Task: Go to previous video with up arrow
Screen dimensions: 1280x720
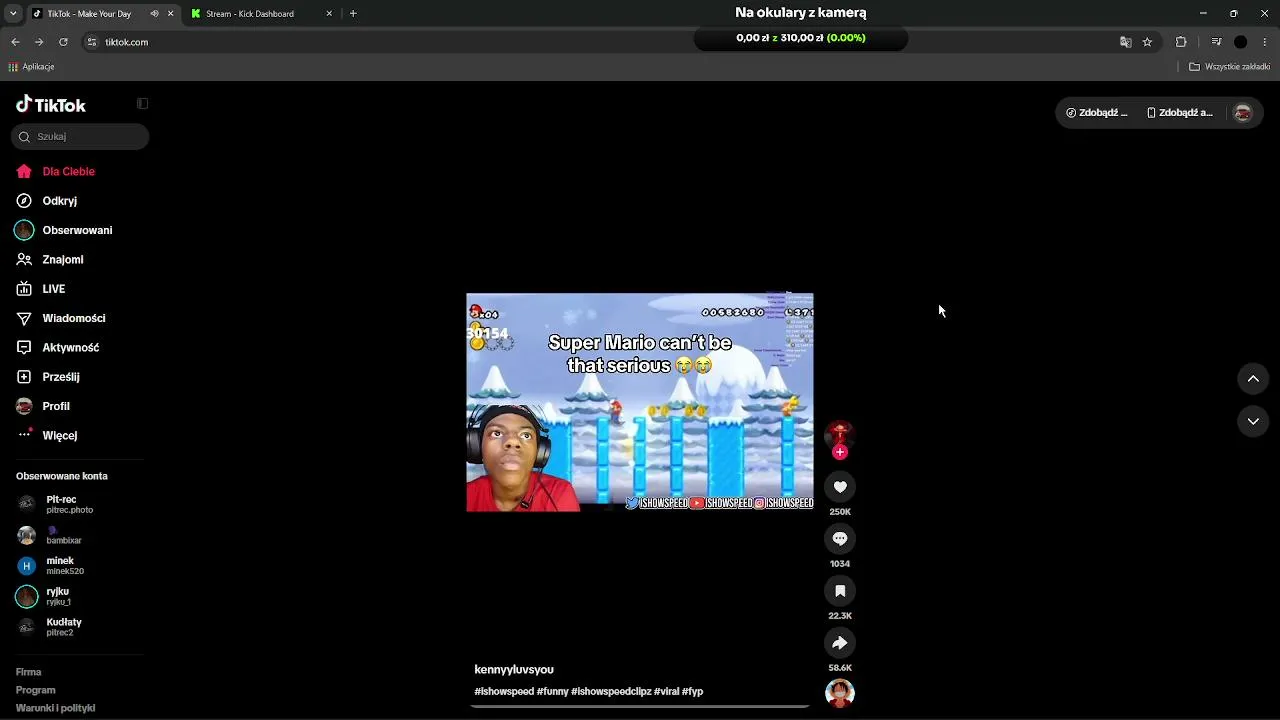Action: [x=1253, y=378]
